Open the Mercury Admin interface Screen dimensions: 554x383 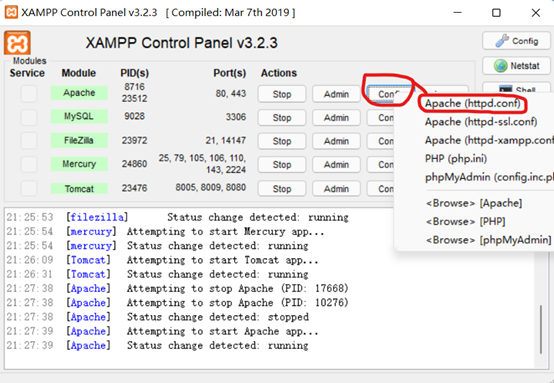(336, 165)
